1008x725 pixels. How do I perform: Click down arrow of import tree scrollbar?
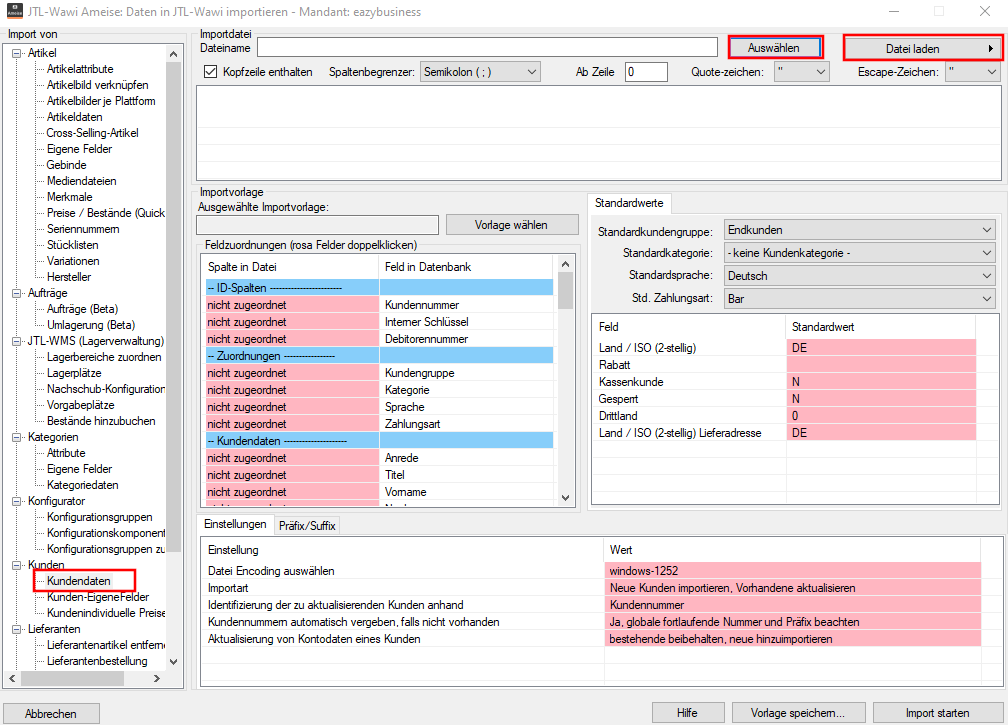point(173,661)
